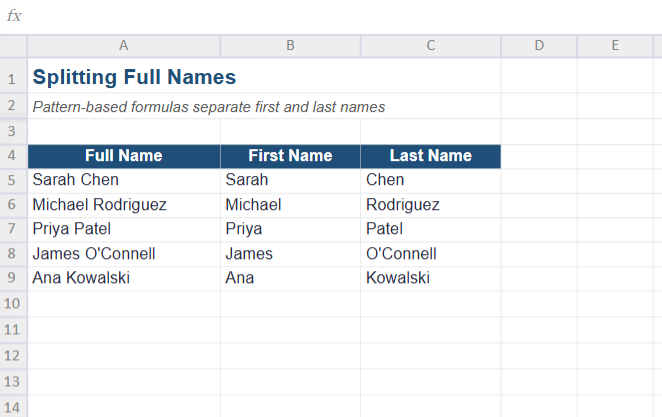Select row 1 header

click(x=14, y=79)
